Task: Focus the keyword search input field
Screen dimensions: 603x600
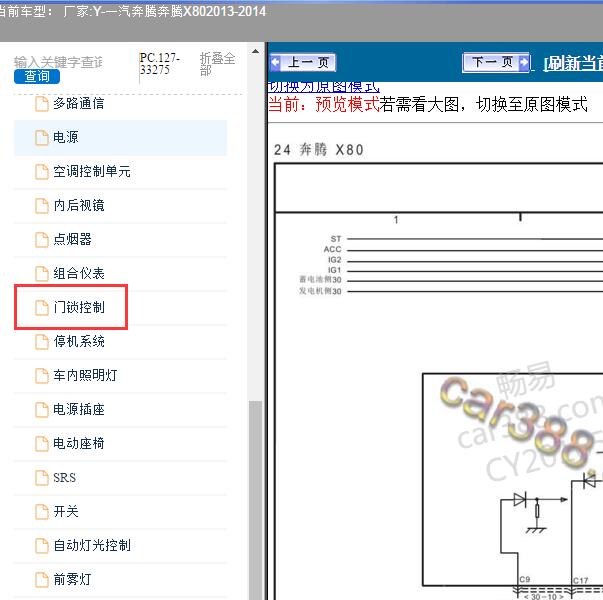Action: point(59,62)
